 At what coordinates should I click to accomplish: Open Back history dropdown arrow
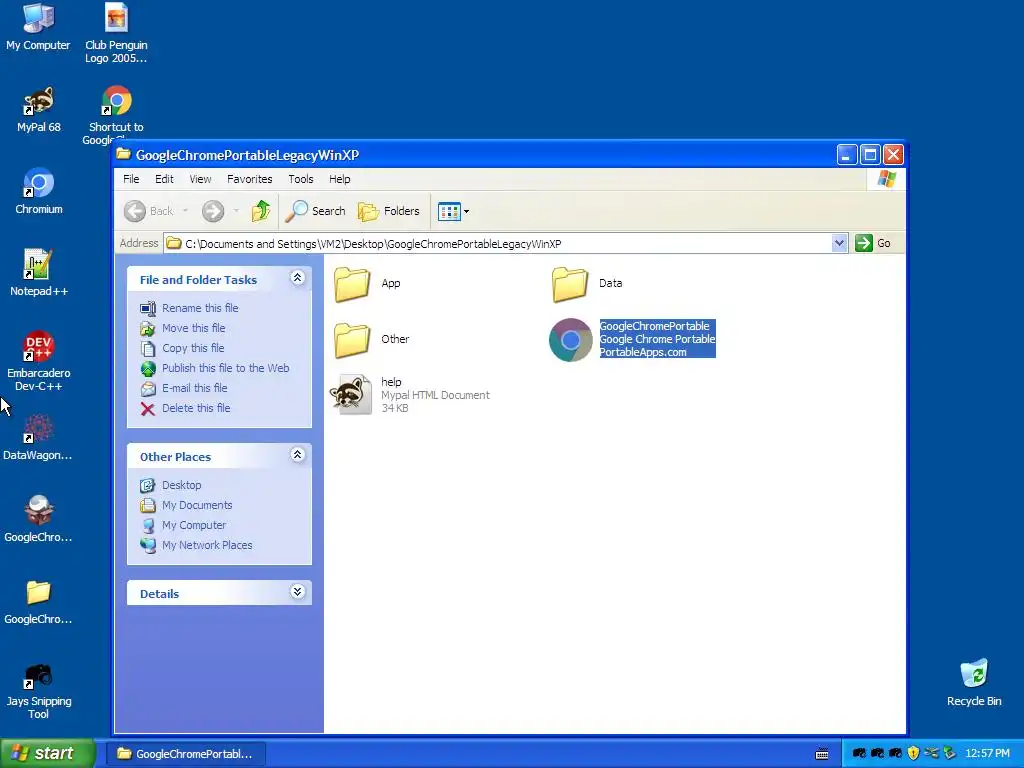pyautogui.click(x=185, y=211)
